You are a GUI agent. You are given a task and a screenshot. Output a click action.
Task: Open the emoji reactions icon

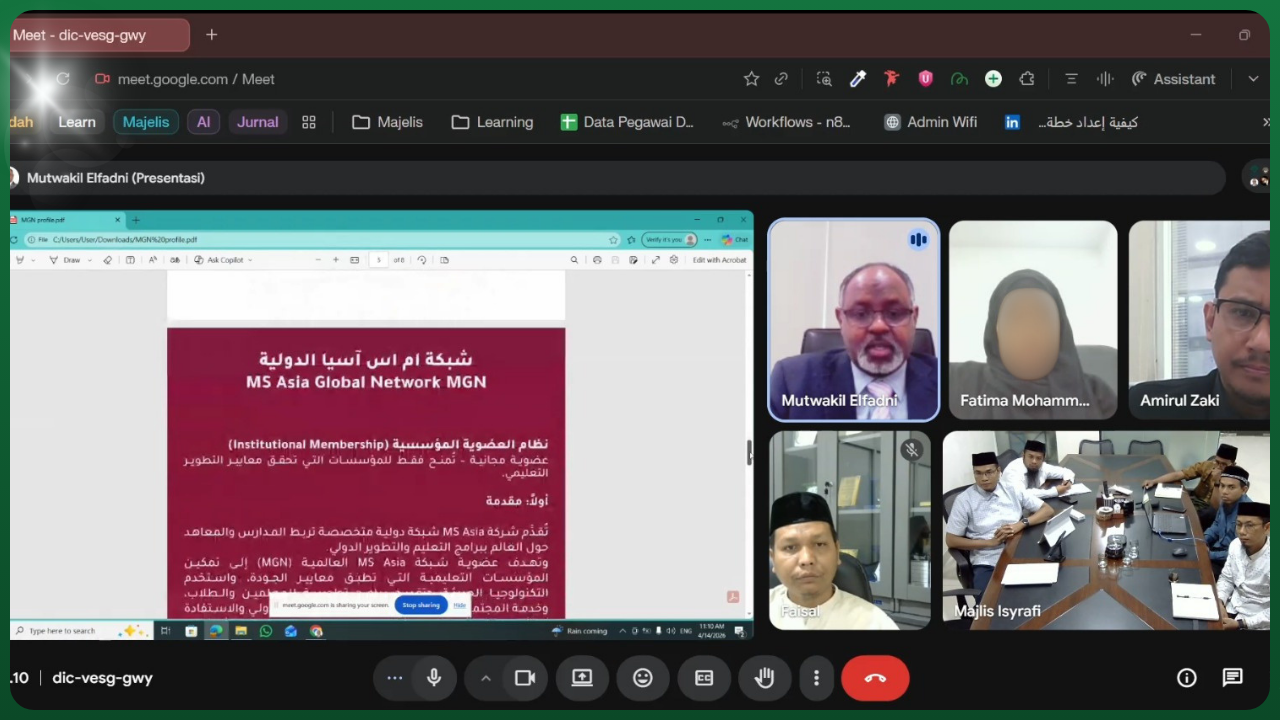pos(643,678)
